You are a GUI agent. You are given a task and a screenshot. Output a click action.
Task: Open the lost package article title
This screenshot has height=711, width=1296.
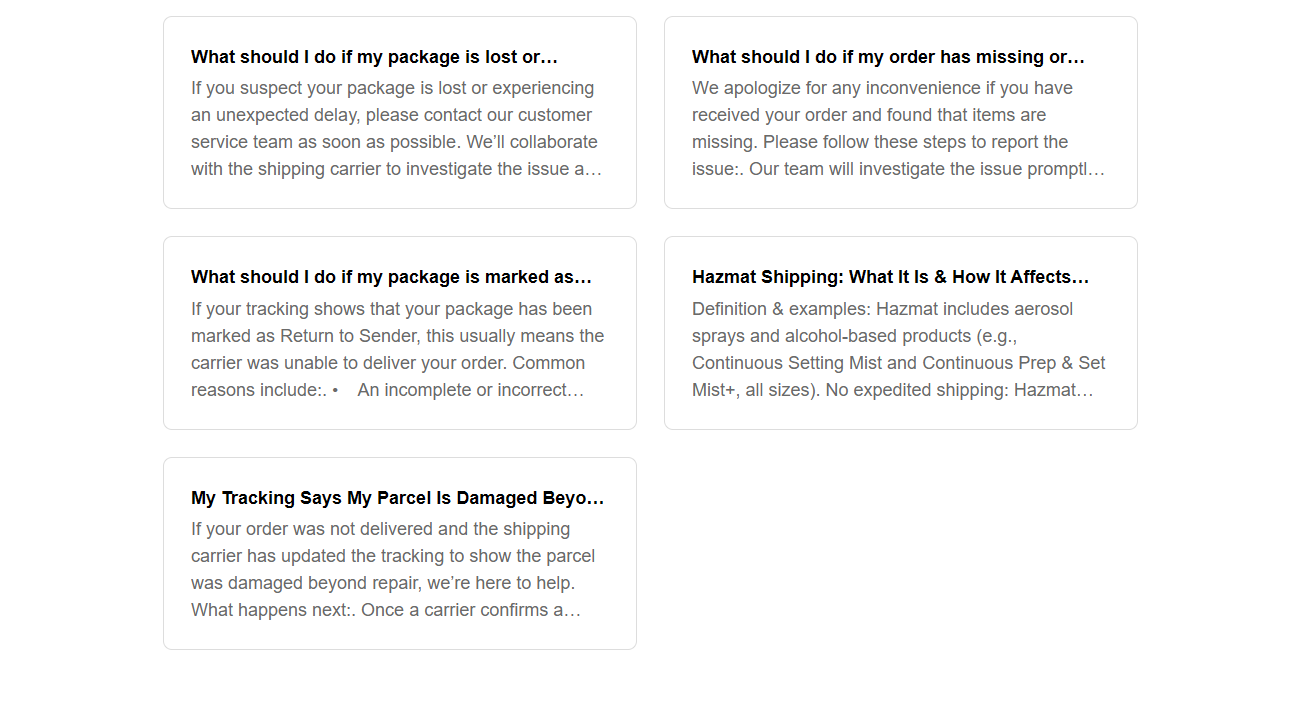pyautogui.click(x=374, y=57)
